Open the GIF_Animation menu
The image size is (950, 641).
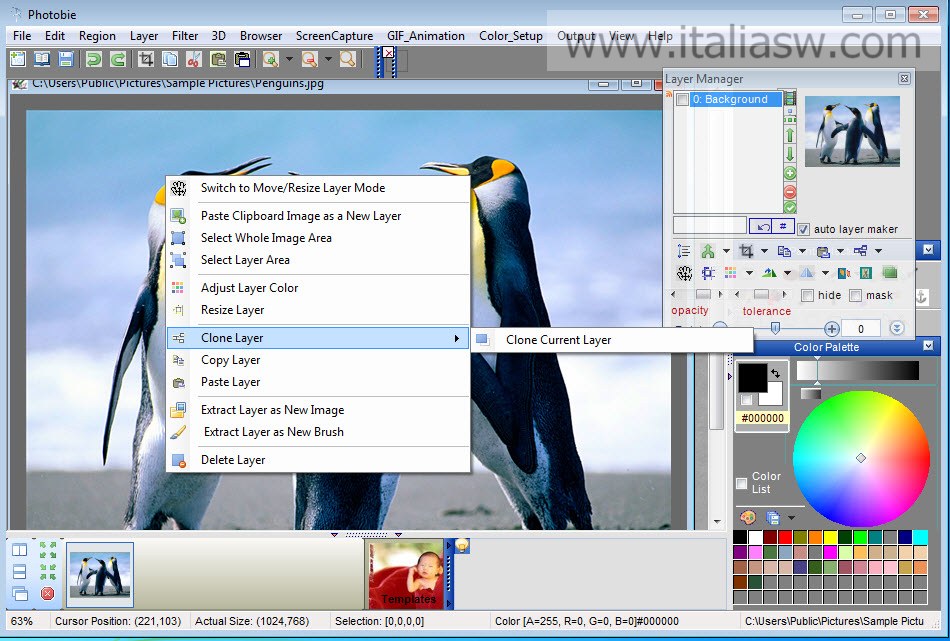[426, 36]
